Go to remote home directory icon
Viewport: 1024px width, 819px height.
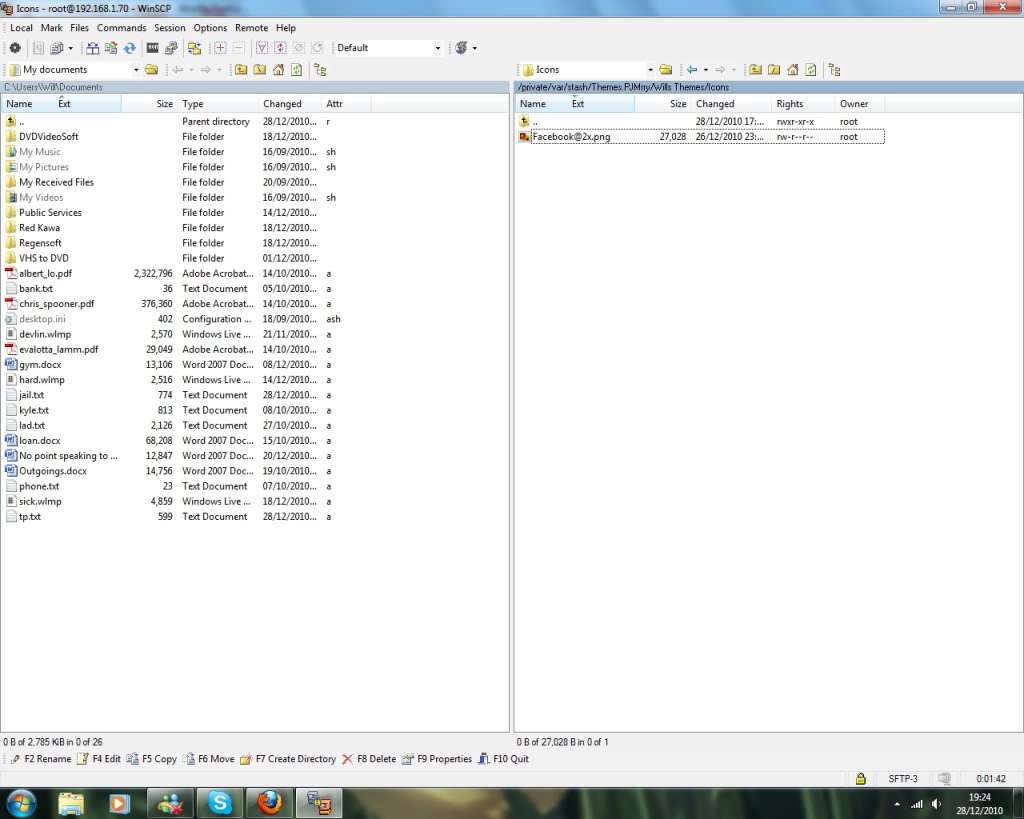click(x=792, y=69)
